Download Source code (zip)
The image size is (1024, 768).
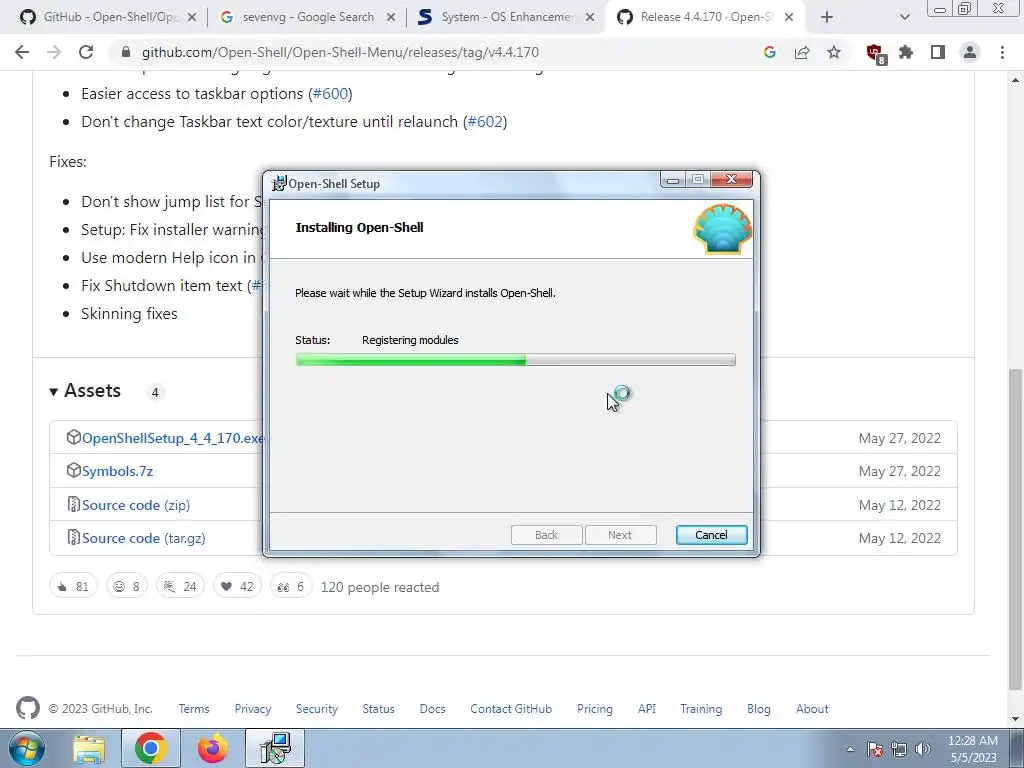[136, 505]
